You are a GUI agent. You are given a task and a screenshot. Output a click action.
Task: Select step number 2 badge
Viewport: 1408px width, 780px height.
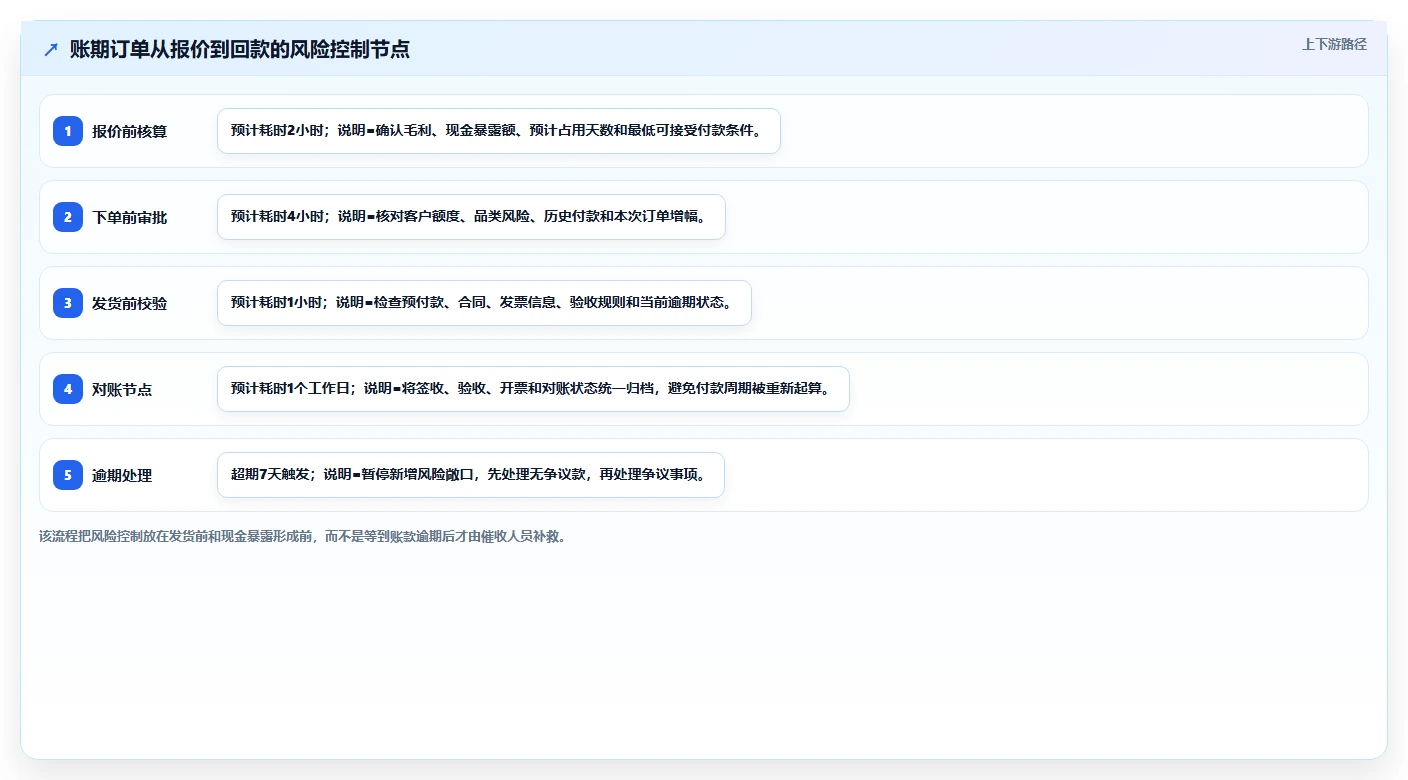pos(68,217)
